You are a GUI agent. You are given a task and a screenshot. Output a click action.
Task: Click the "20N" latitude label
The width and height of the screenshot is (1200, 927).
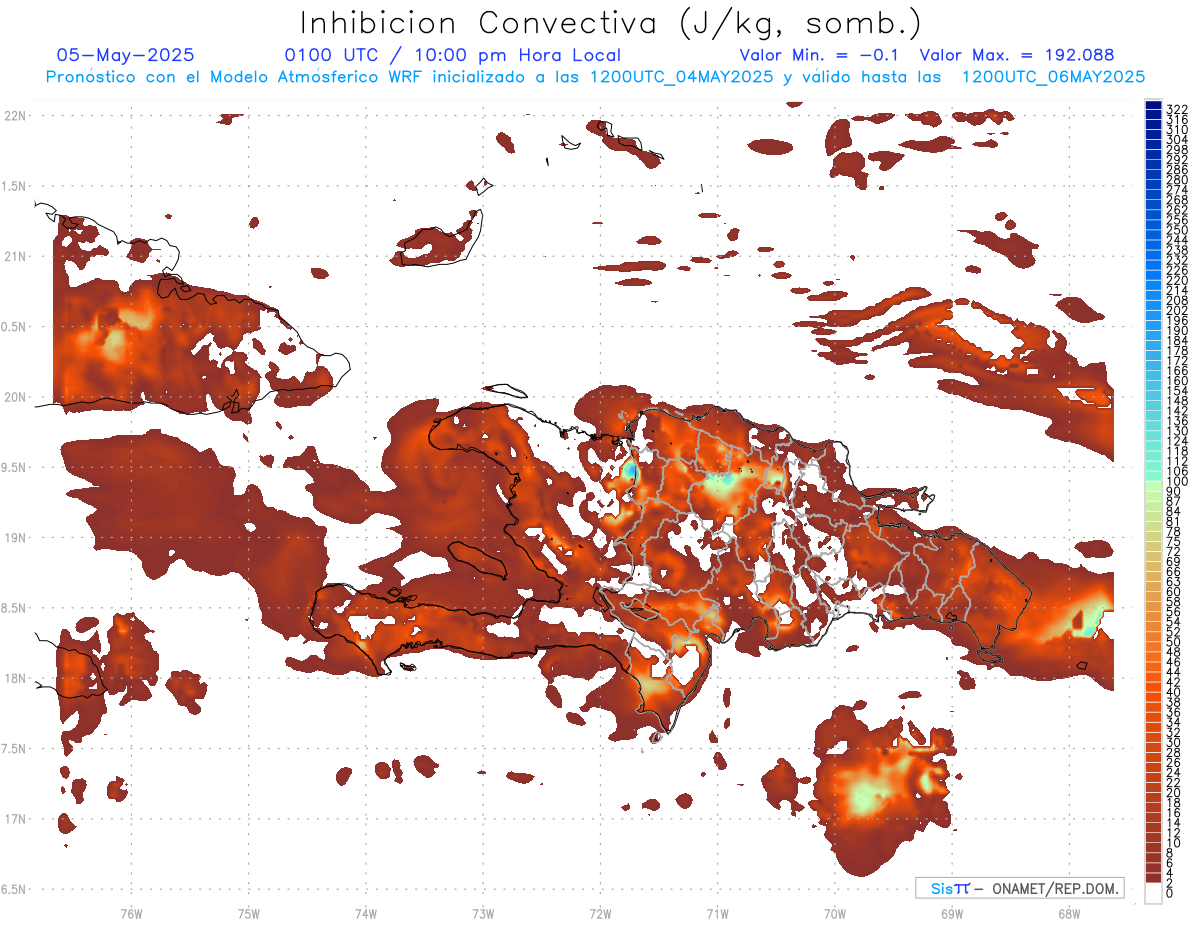[x=14, y=397]
